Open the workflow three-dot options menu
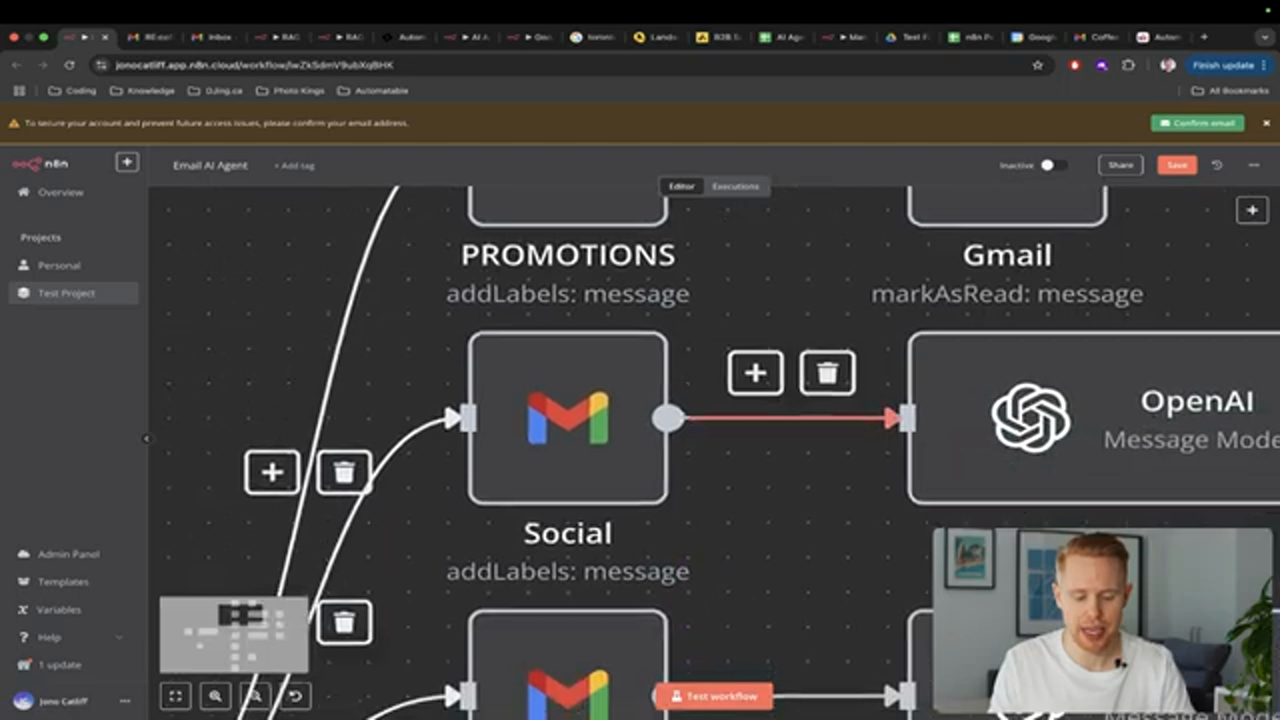The image size is (1280, 720). [x=1254, y=165]
